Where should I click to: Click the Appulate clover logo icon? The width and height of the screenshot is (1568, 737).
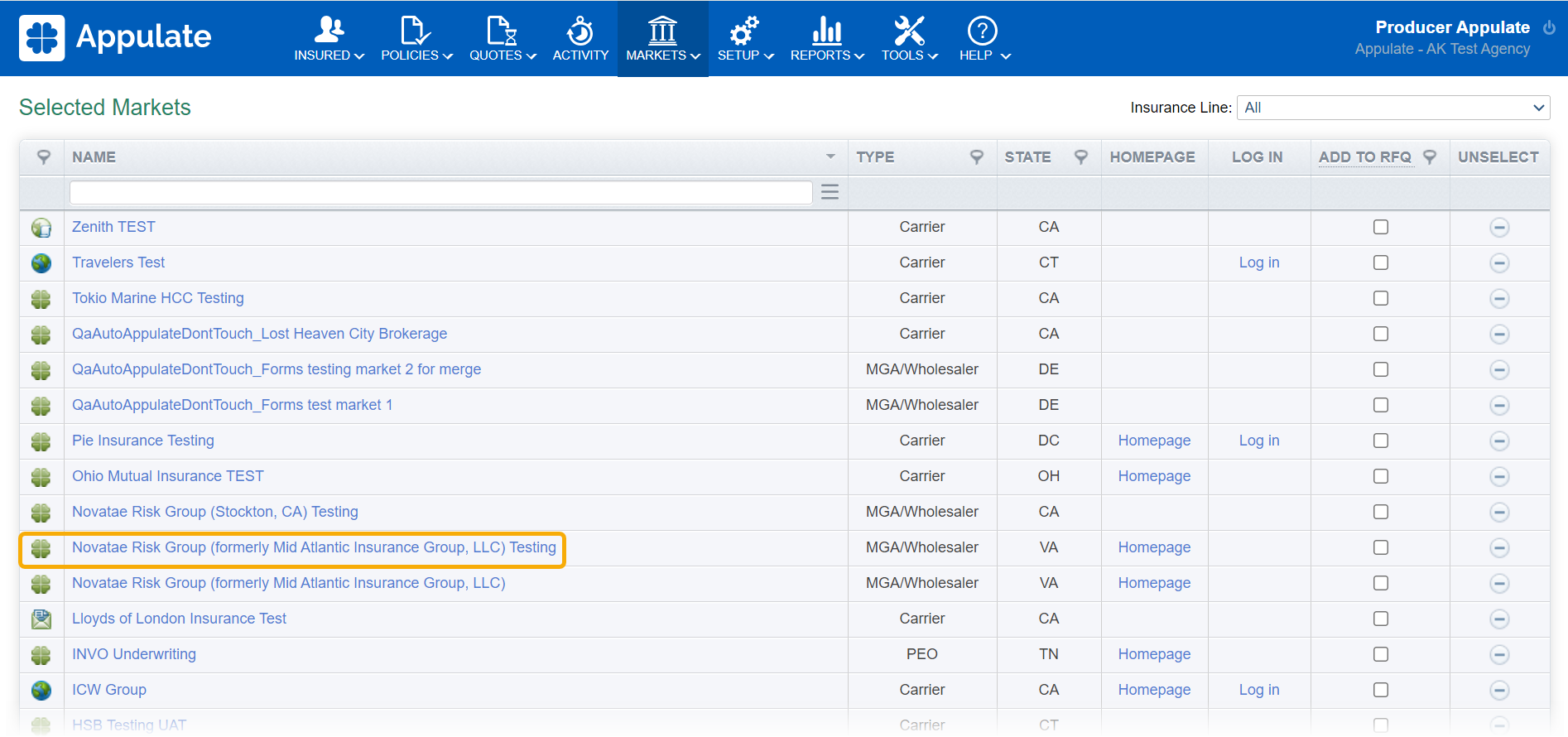coord(41,38)
